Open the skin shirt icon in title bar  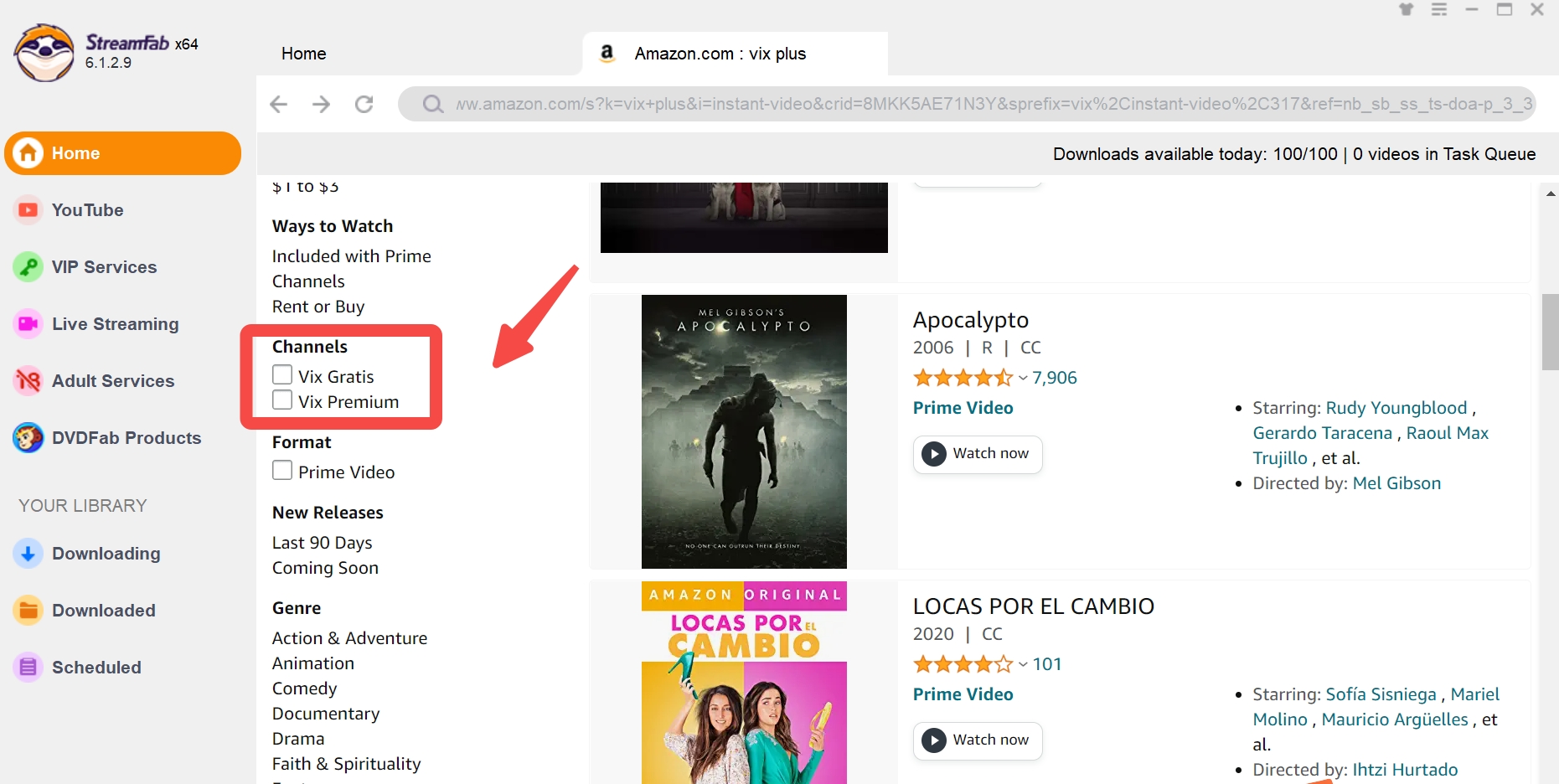click(1407, 9)
